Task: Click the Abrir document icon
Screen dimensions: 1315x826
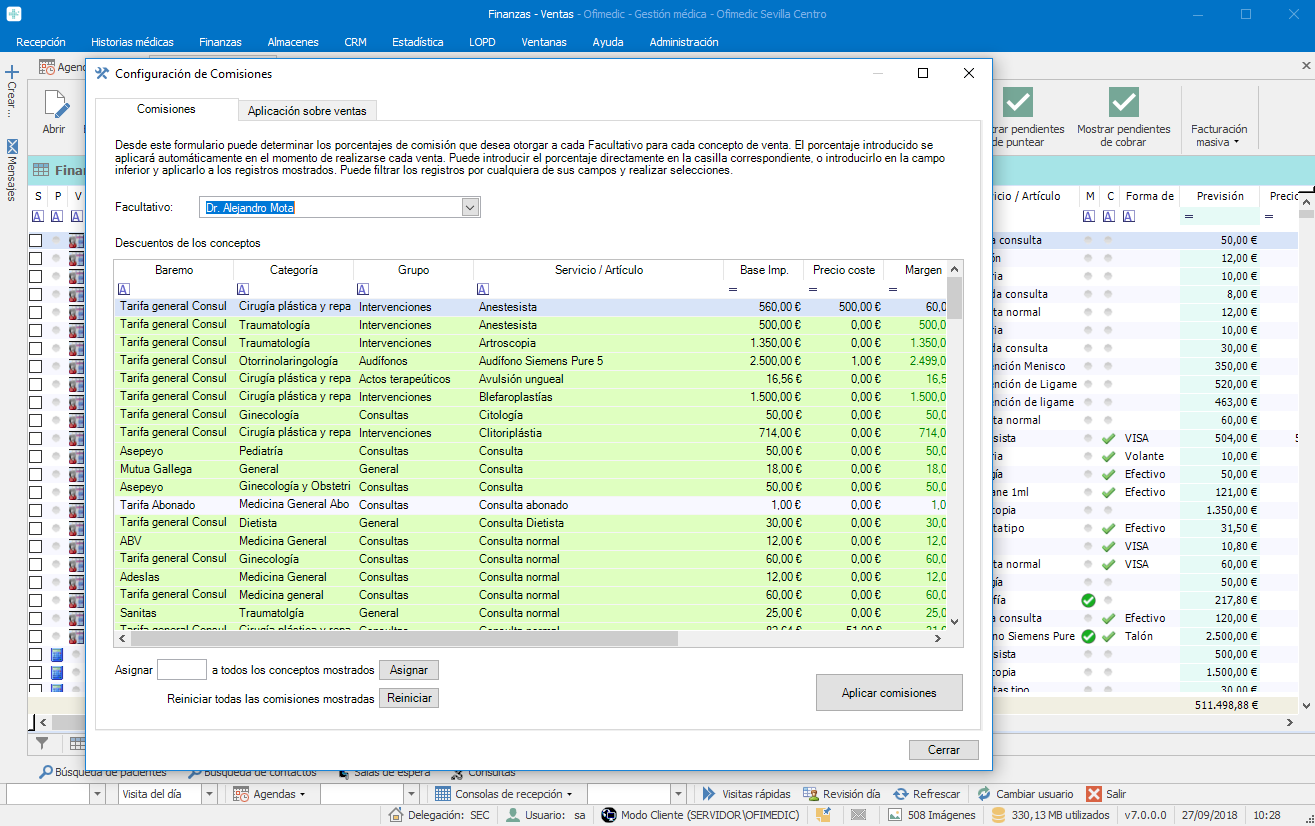Action: [54, 105]
